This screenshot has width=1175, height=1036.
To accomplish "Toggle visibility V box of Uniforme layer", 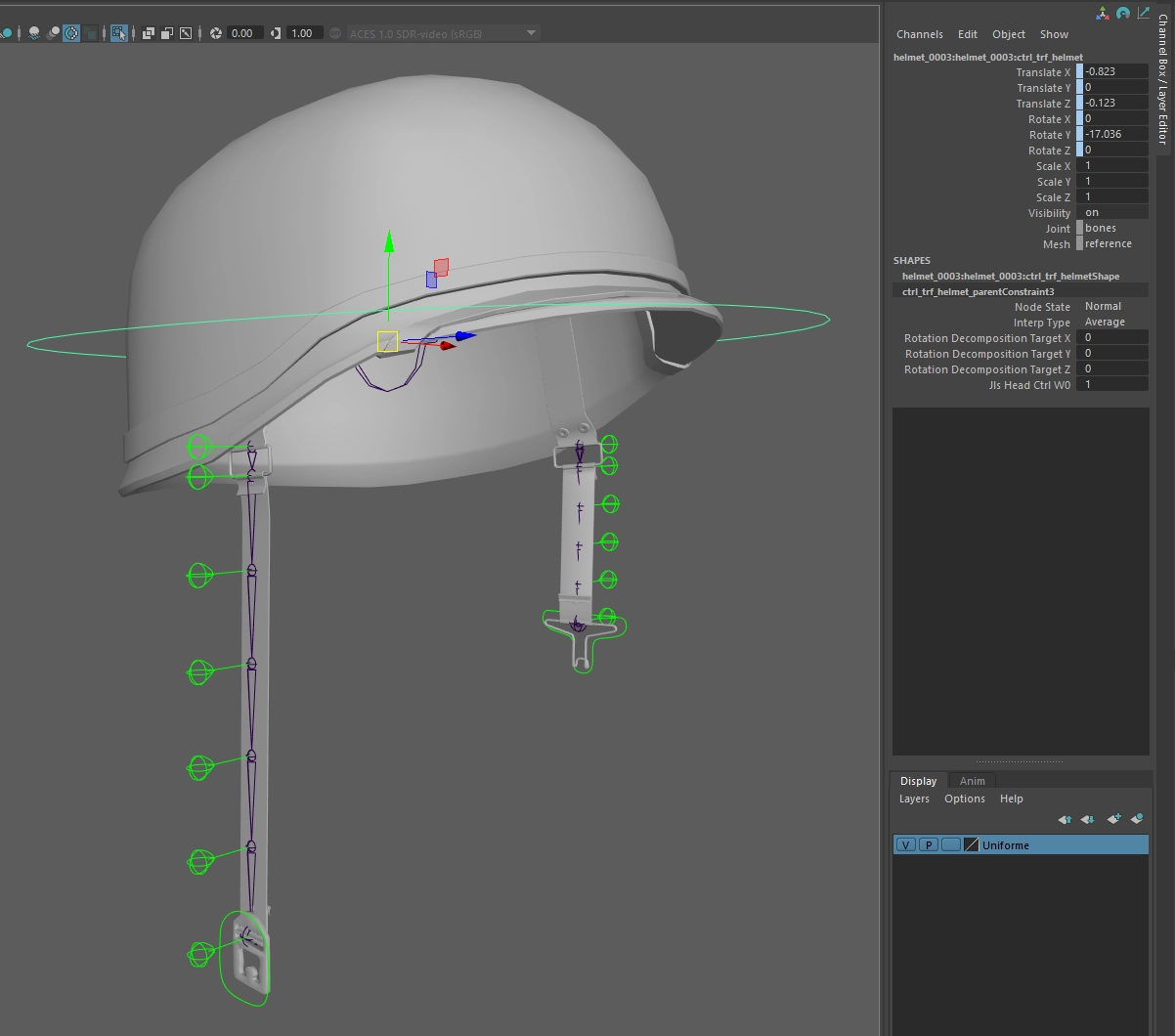I will (906, 844).
